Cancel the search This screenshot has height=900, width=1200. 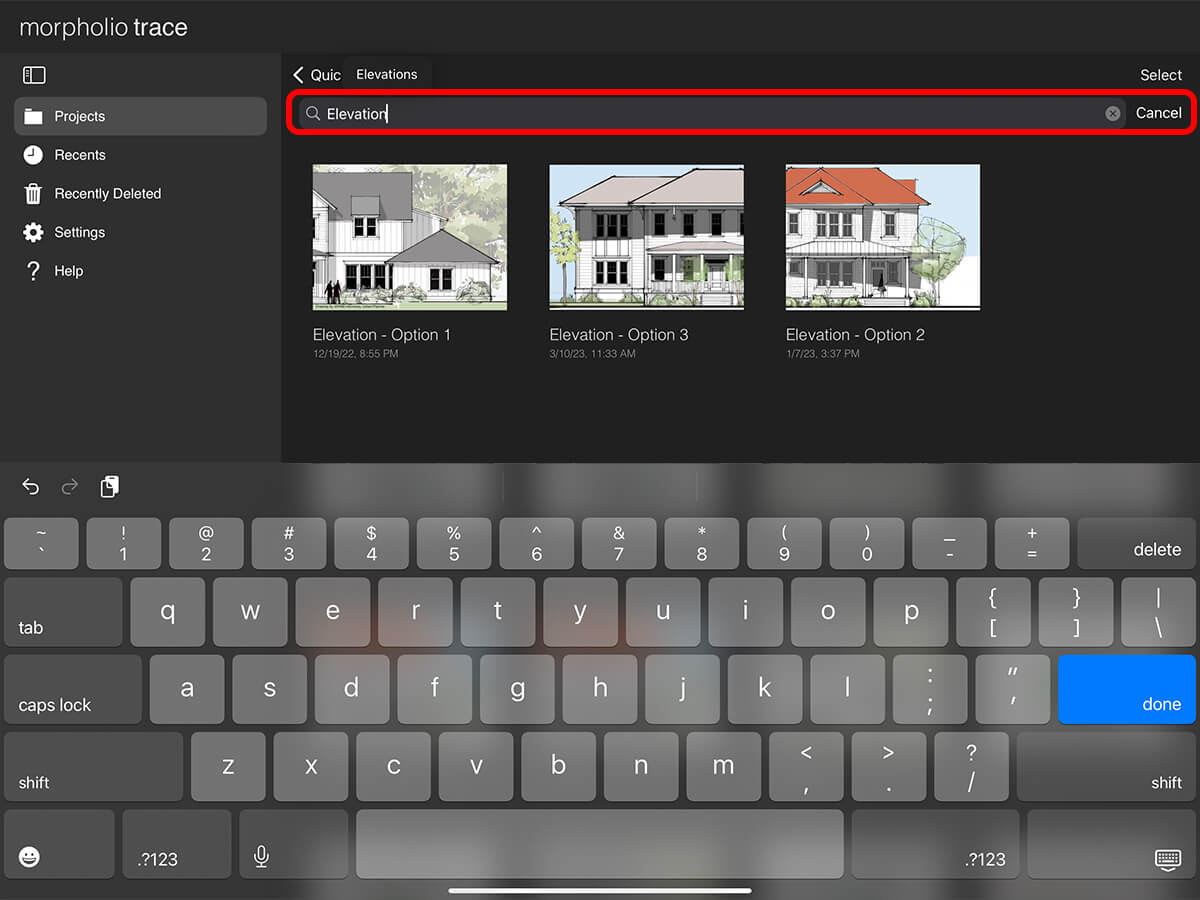[x=1158, y=113]
